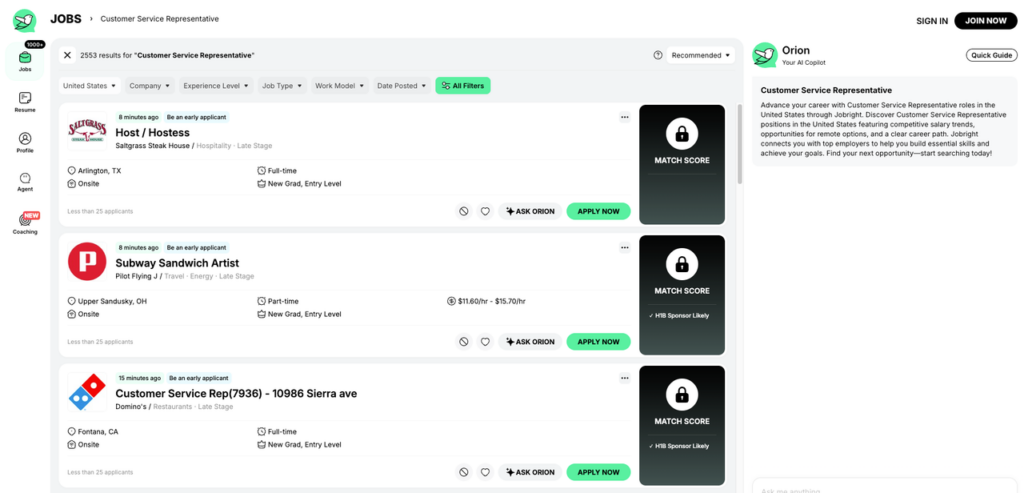Click H1B Sponsor Likely on Subway card
The height and width of the screenshot is (493, 1024).
pyautogui.click(x=679, y=316)
